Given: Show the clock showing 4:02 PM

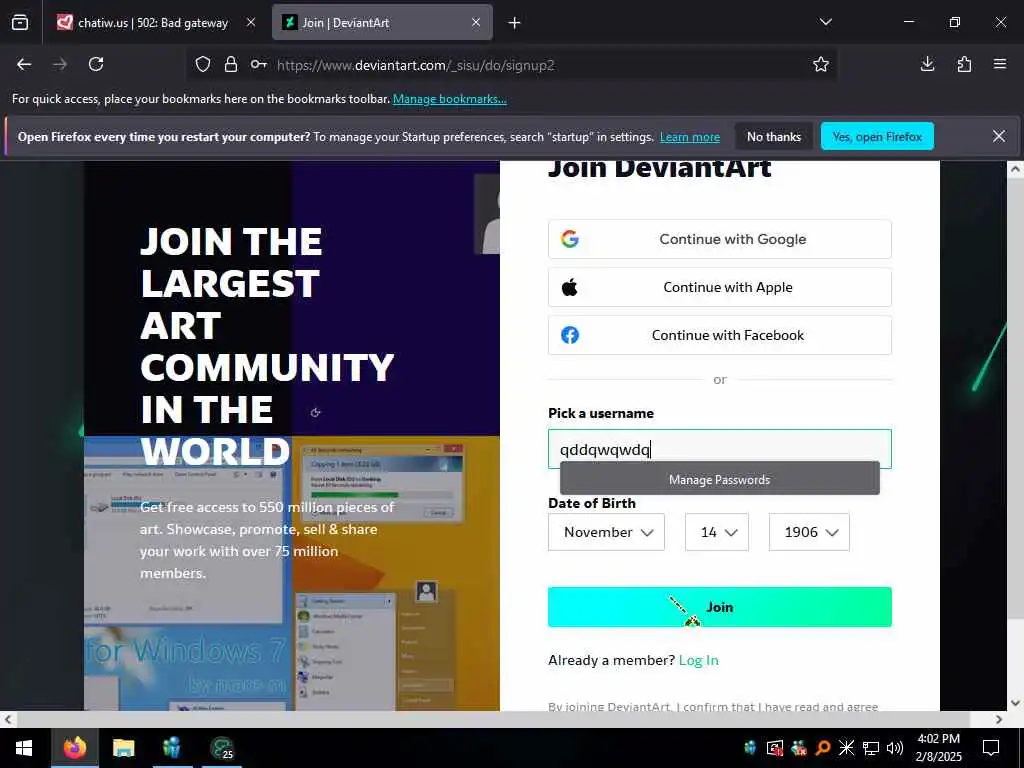Looking at the screenshot, I should click(938, 748).
